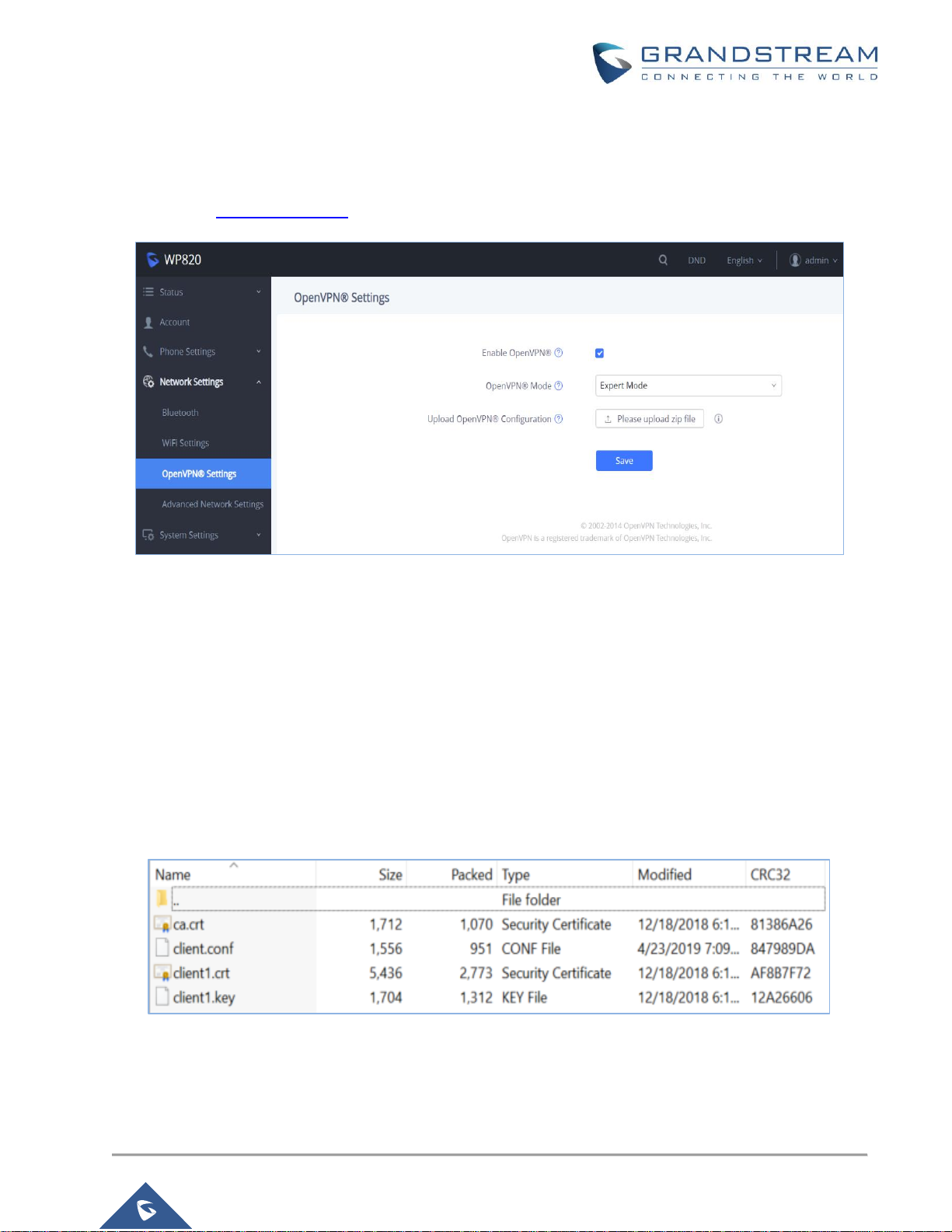Viewport: 952px width, 1232px height.
Task: Click the Grandstream logo in header
Action: 734,63
